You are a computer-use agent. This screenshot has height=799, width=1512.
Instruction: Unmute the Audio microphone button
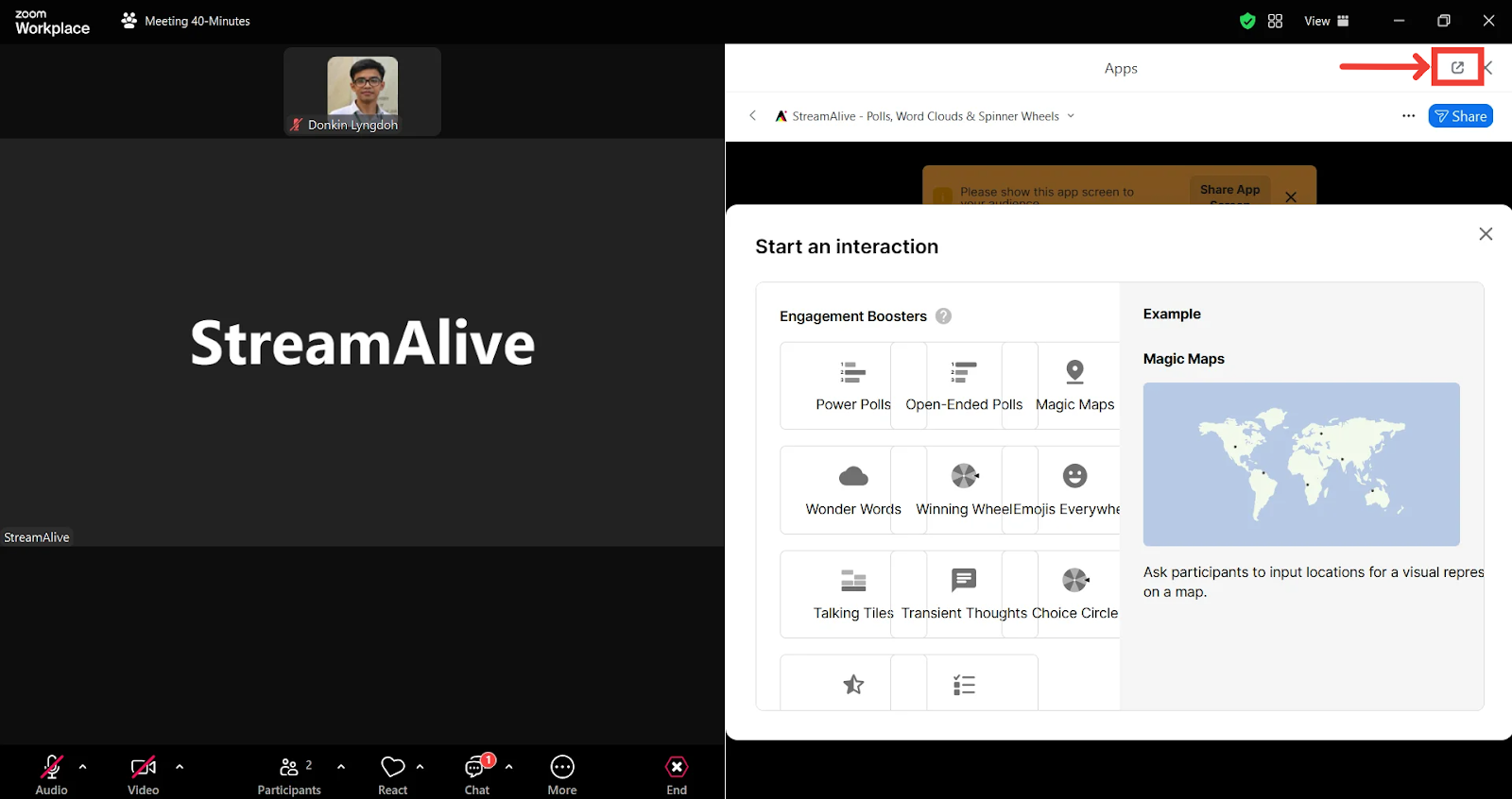(52, 774)
